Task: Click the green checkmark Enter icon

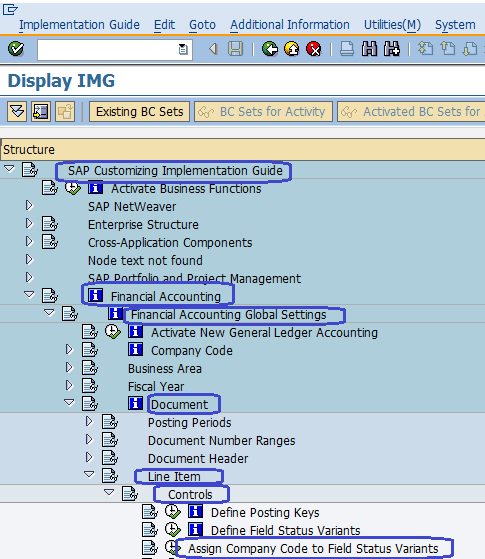Action: point(16,49)
